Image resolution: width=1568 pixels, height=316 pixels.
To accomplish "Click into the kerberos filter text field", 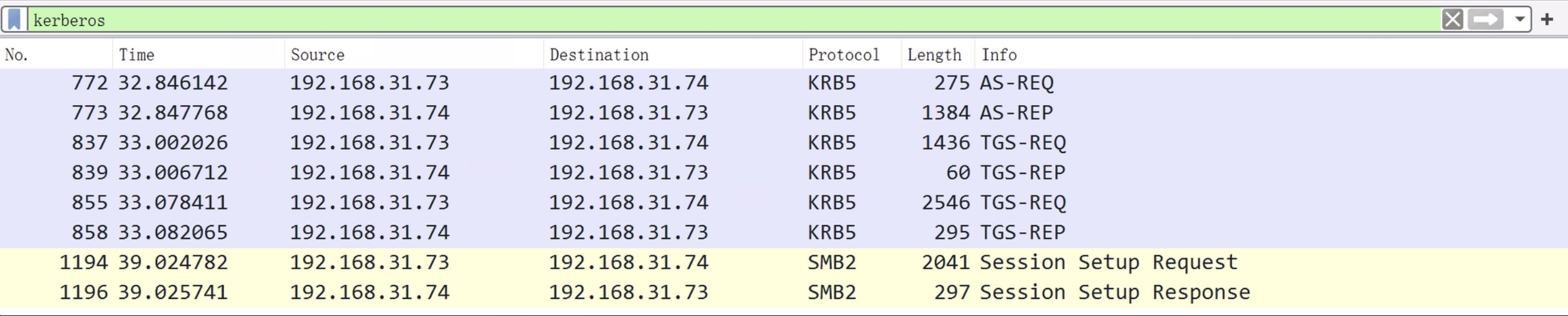I will pos(730,20).
